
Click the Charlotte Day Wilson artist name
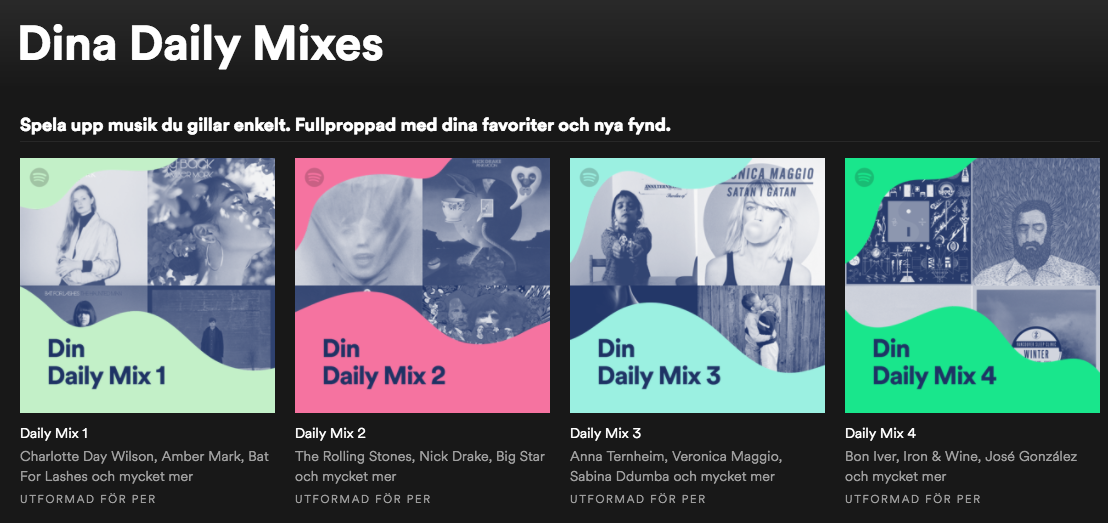pyautogui.click(x=86, y=456)
